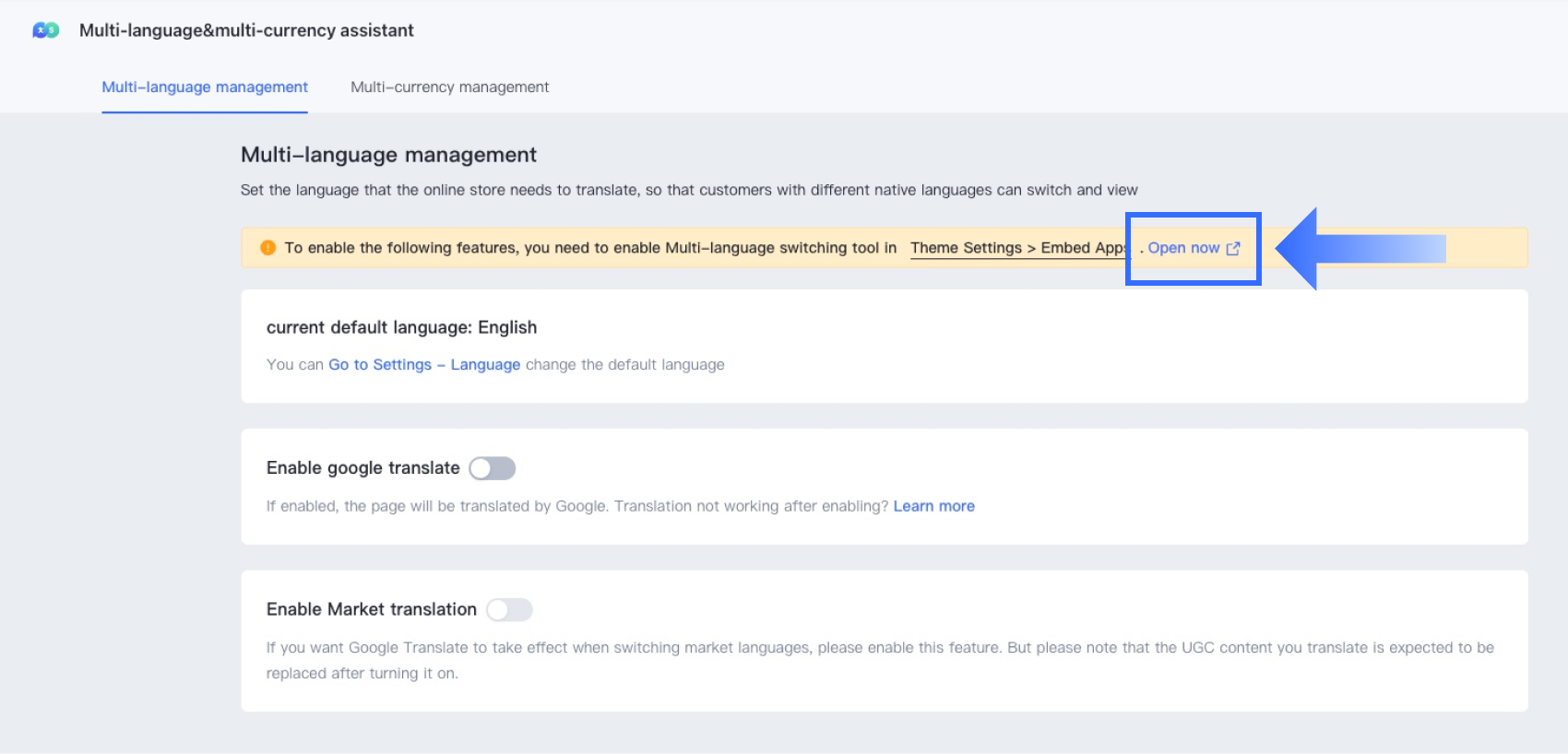Open the Multi-currency management tab

[x=449, y=88]
